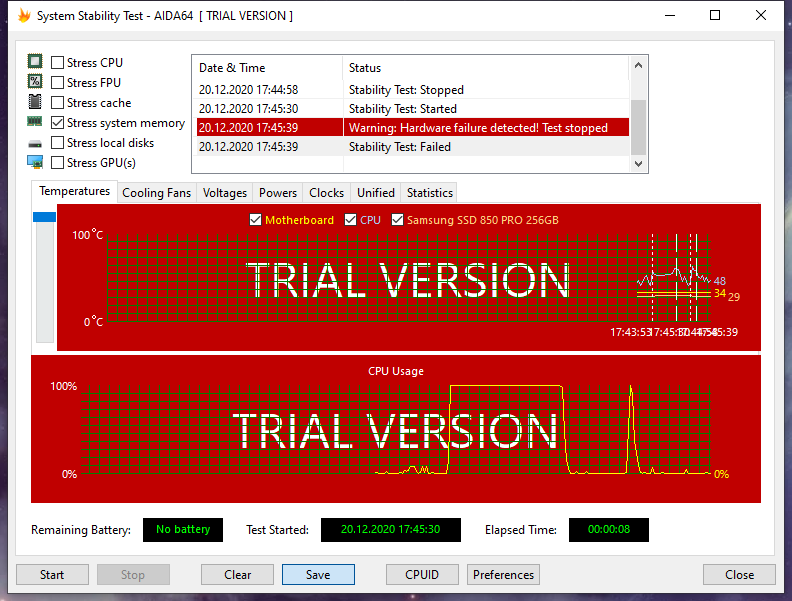The width and height of the screenshot is (792, 601).
Task: Open the CPUID panel
Action: point(422,575)
